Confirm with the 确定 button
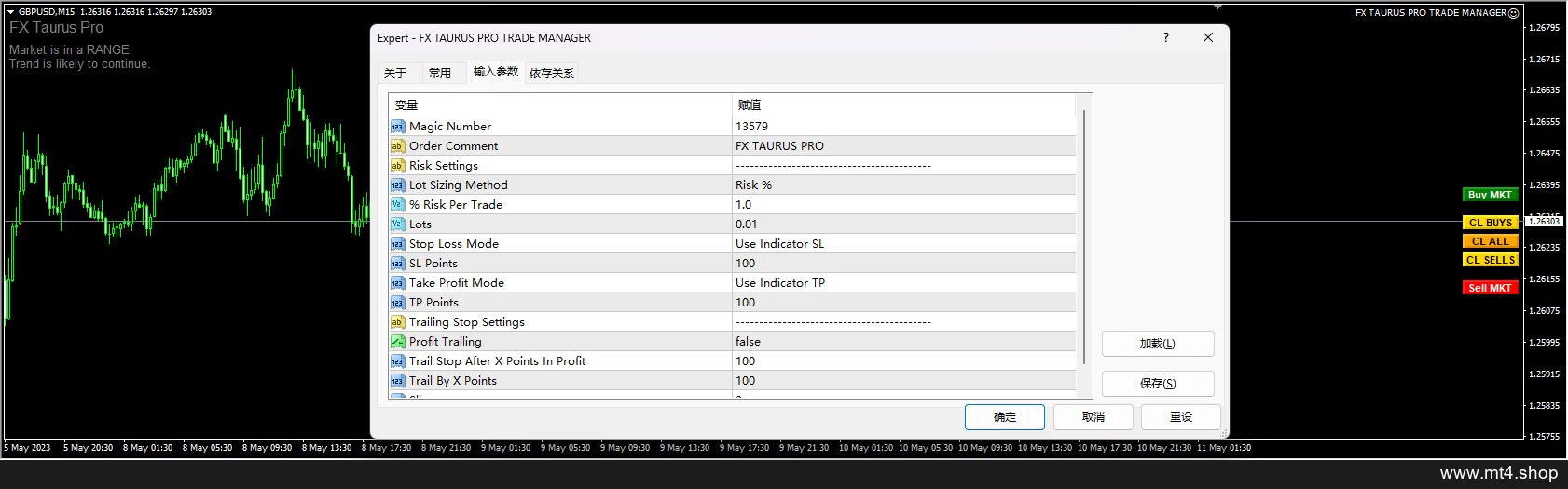 coord(1005,417)
